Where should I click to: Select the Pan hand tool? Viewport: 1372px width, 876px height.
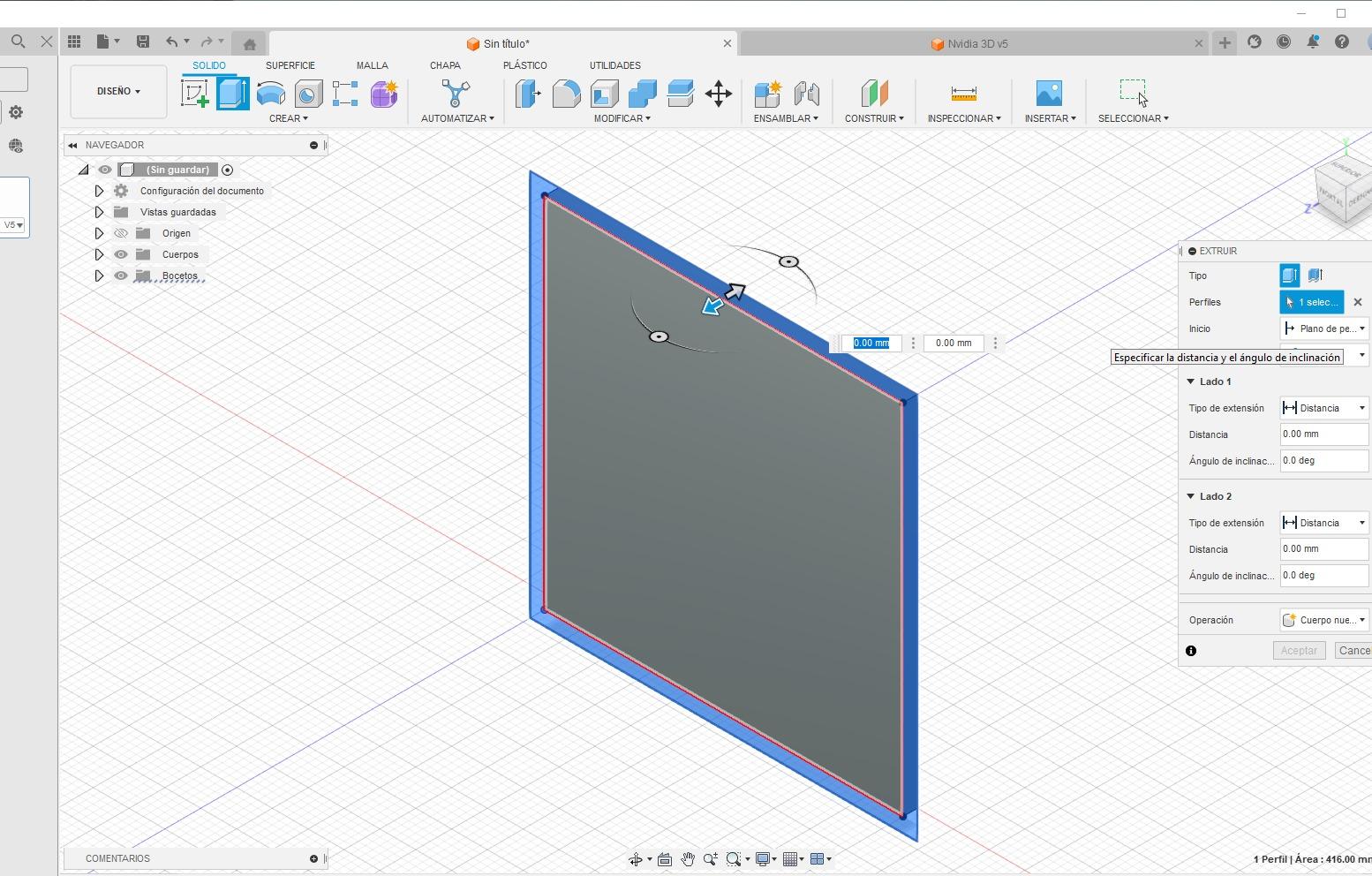coord(688,859)
